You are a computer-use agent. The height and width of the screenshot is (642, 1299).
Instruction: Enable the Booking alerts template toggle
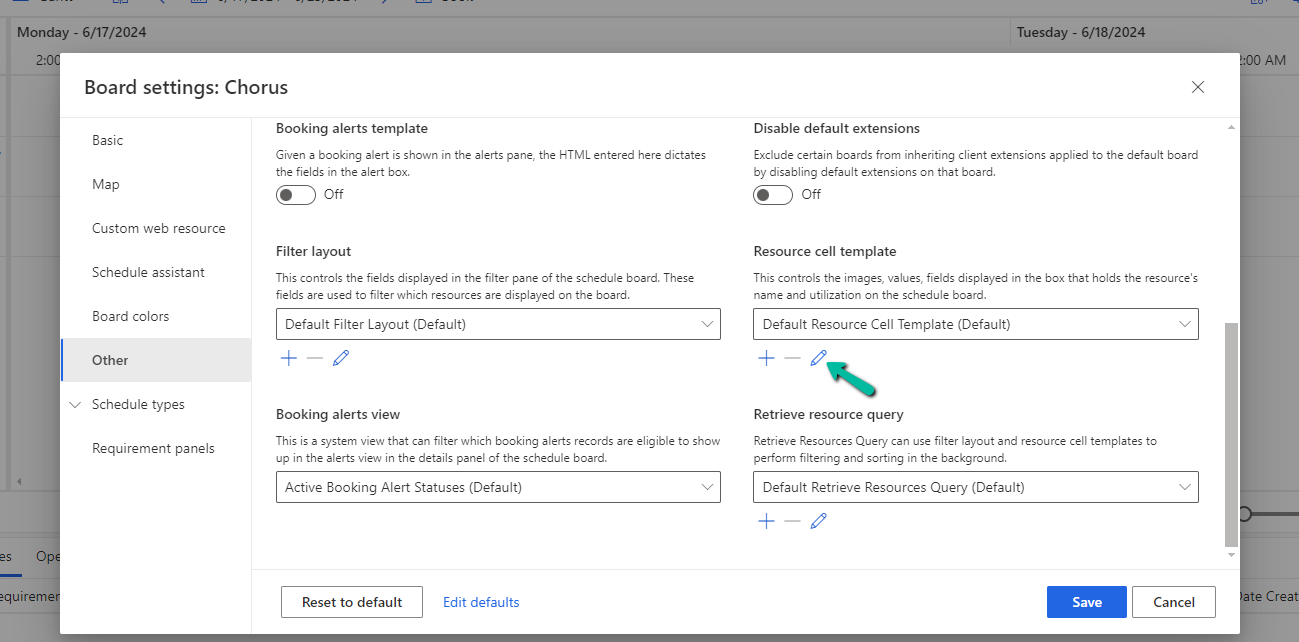[x=295, y=194]
